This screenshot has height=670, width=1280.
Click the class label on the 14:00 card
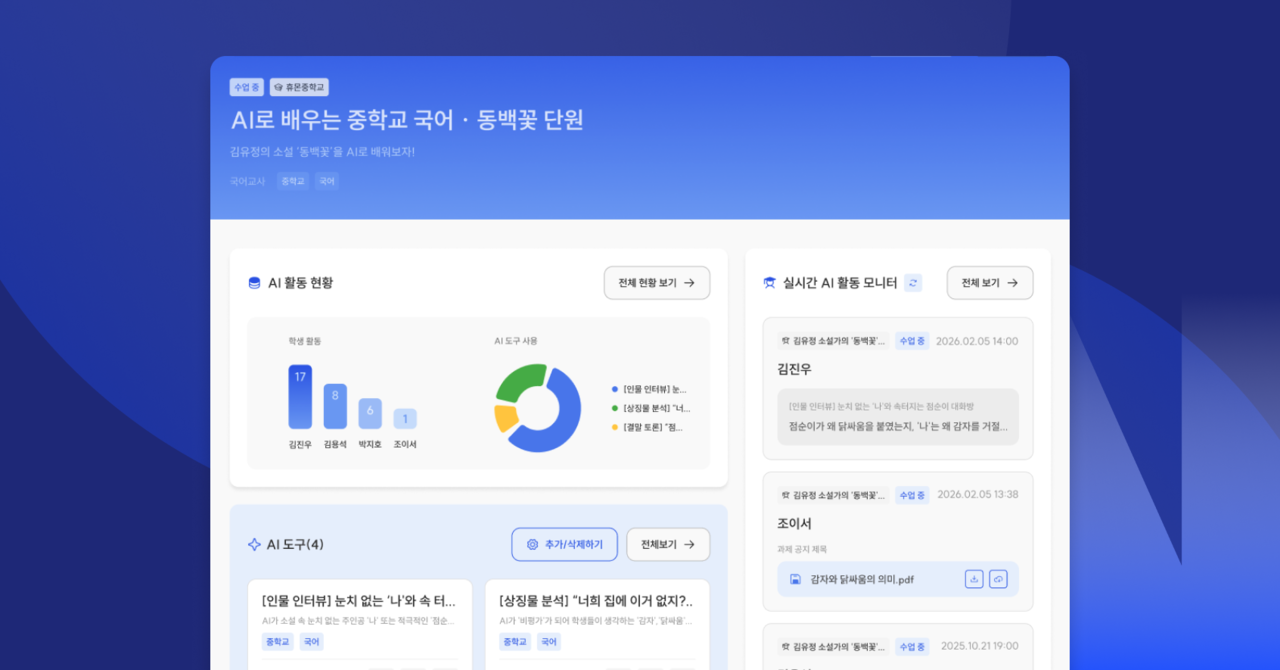click(x=833, y=341)
